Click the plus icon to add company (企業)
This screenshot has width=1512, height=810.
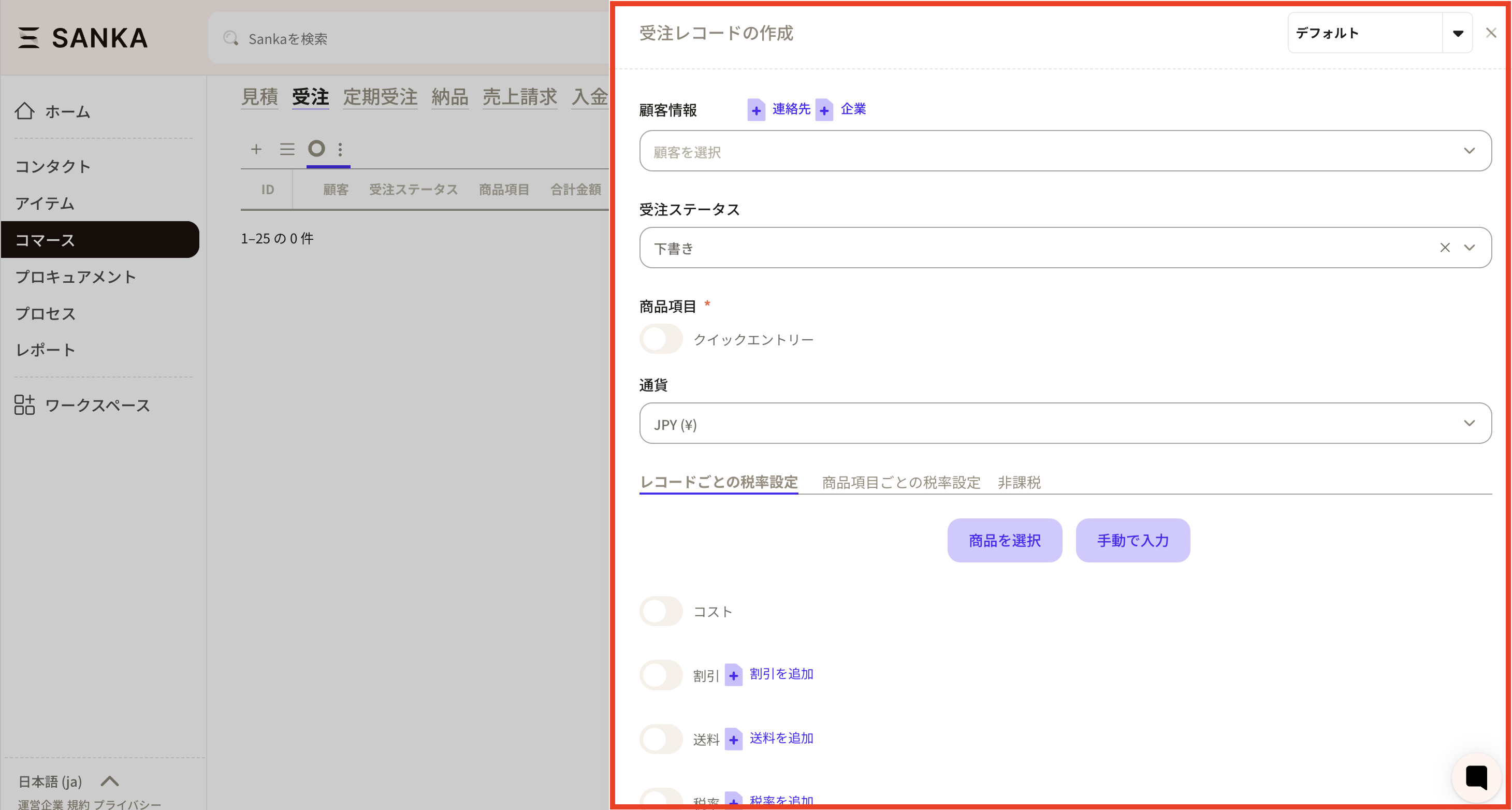pos(824,110)
